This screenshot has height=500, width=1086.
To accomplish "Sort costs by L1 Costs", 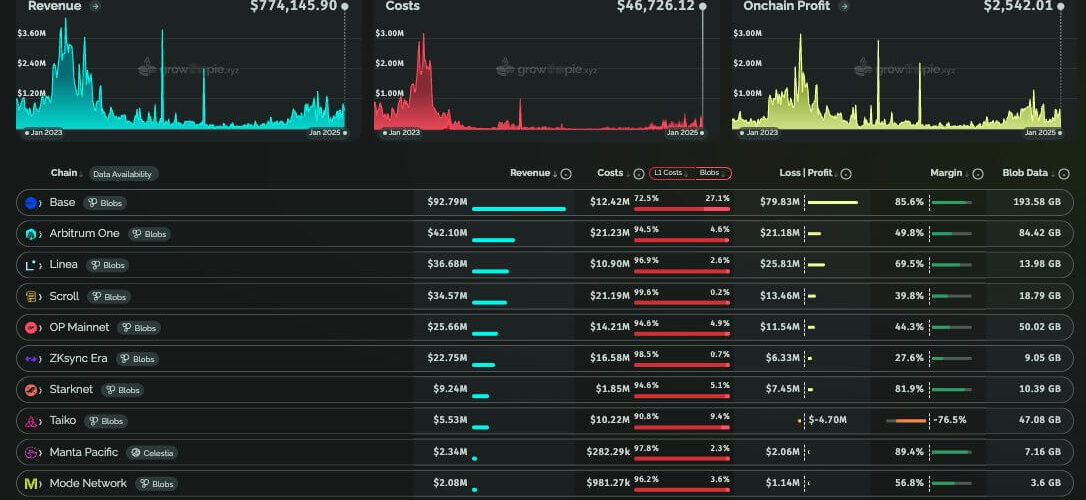I will click(x=670, y=173).
